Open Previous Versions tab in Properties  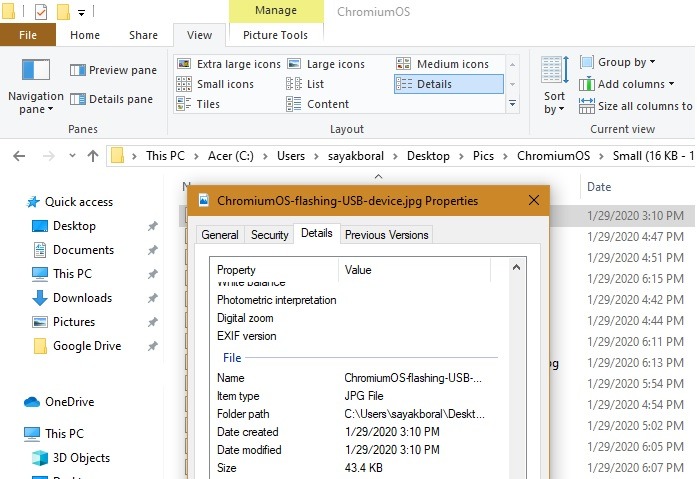[387, 235]
